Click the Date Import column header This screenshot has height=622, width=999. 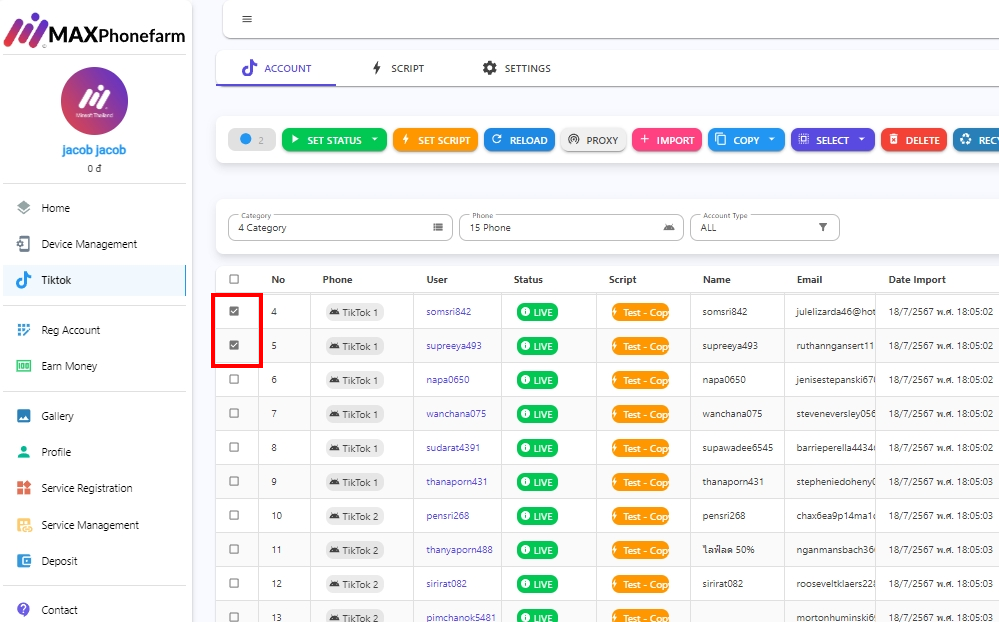[917, 280]
